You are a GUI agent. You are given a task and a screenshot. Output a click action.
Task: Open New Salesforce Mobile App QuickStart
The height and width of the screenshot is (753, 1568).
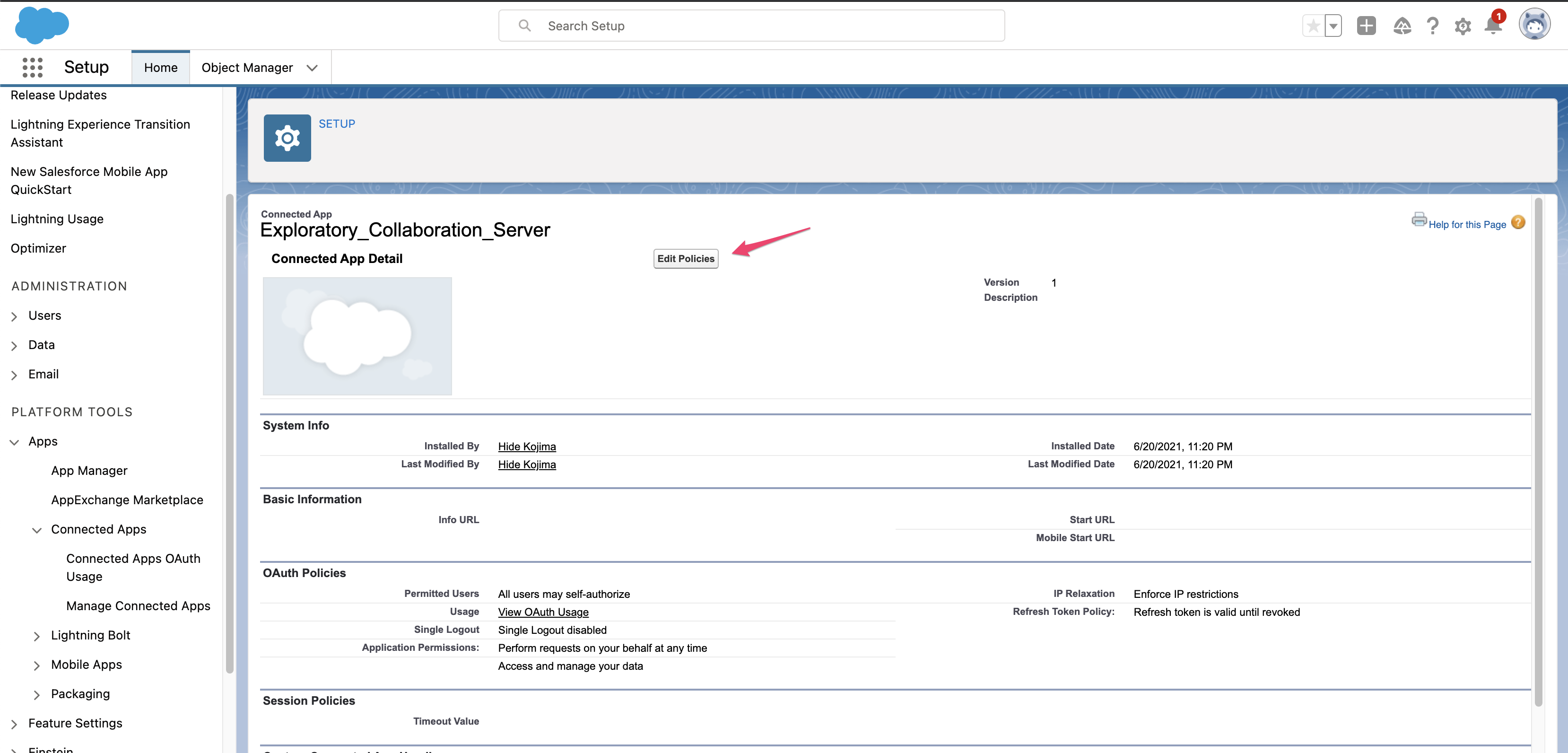click(89, 181)
